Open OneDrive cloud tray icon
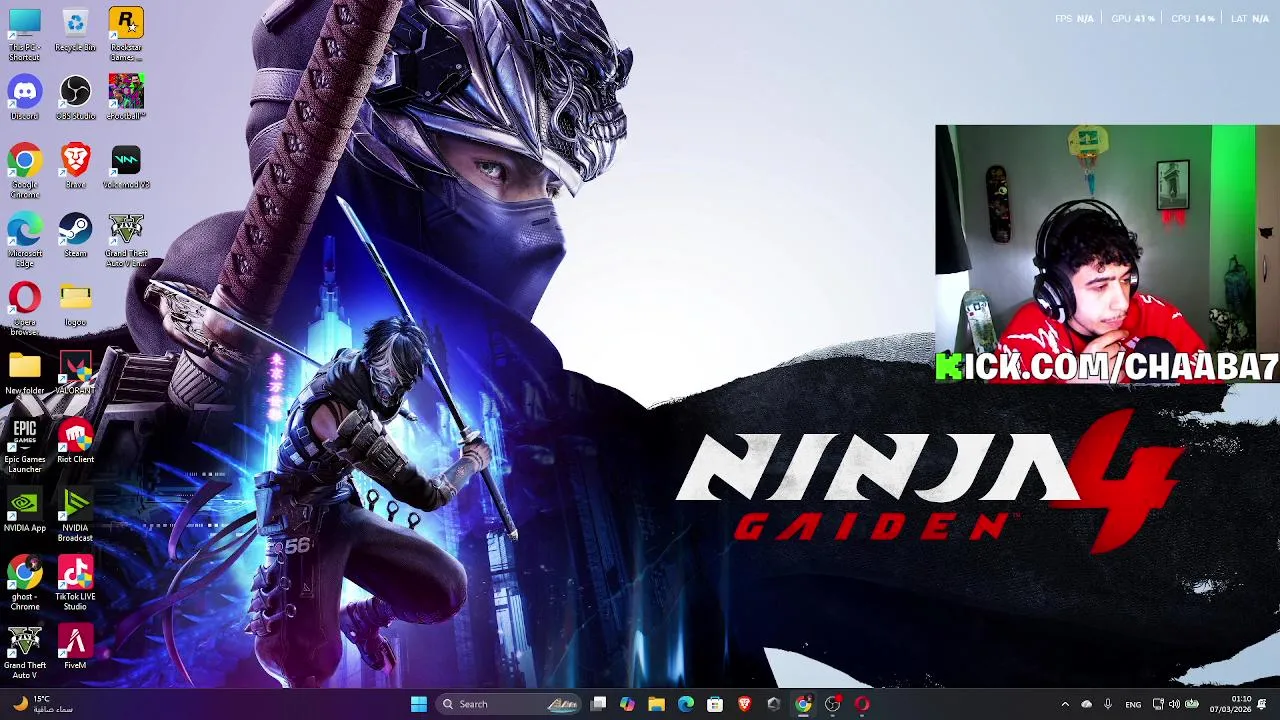Image resolution: width=1280 pixels, height=720 pixels. tap(1087, 704)
